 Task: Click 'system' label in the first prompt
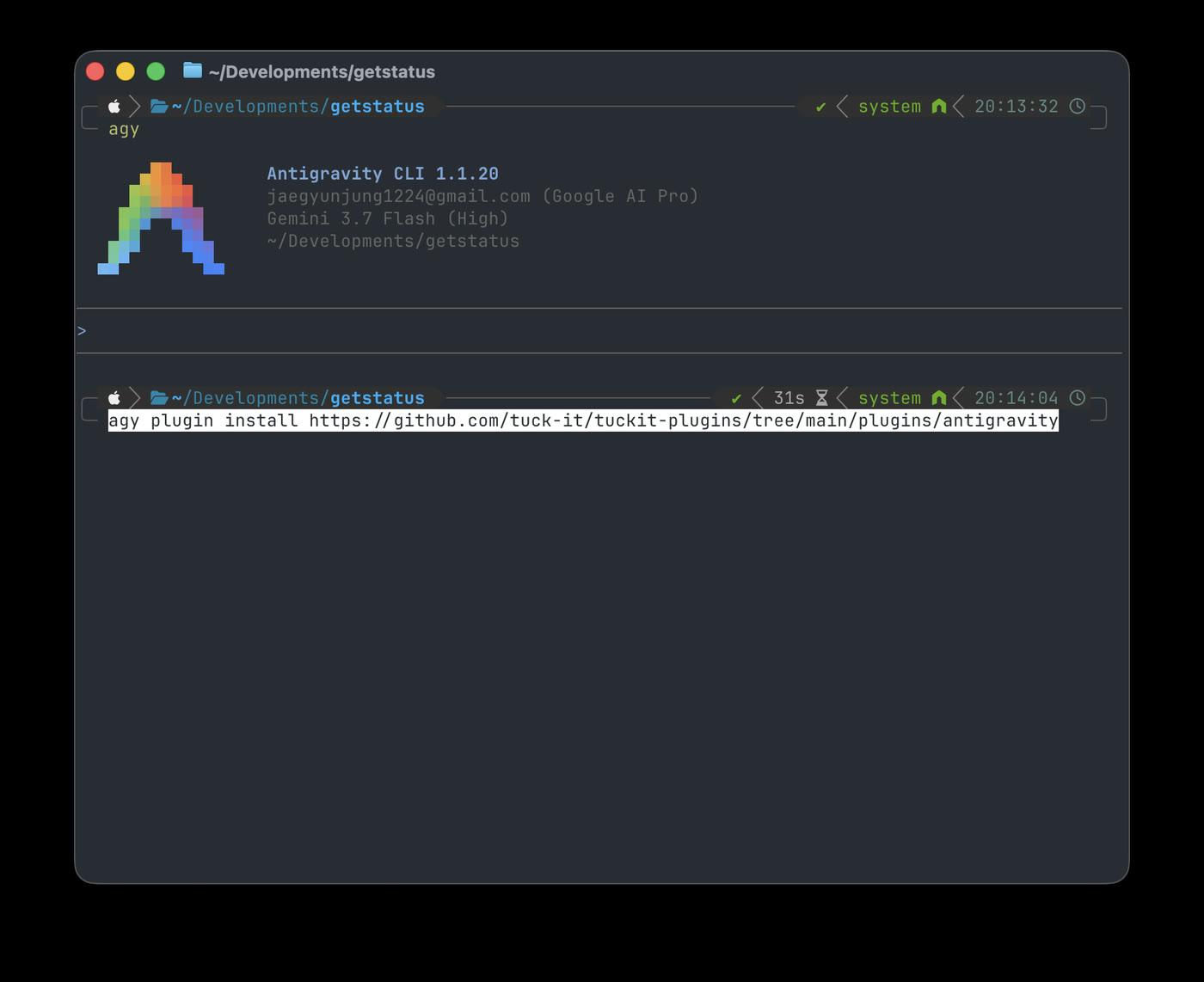889,107
